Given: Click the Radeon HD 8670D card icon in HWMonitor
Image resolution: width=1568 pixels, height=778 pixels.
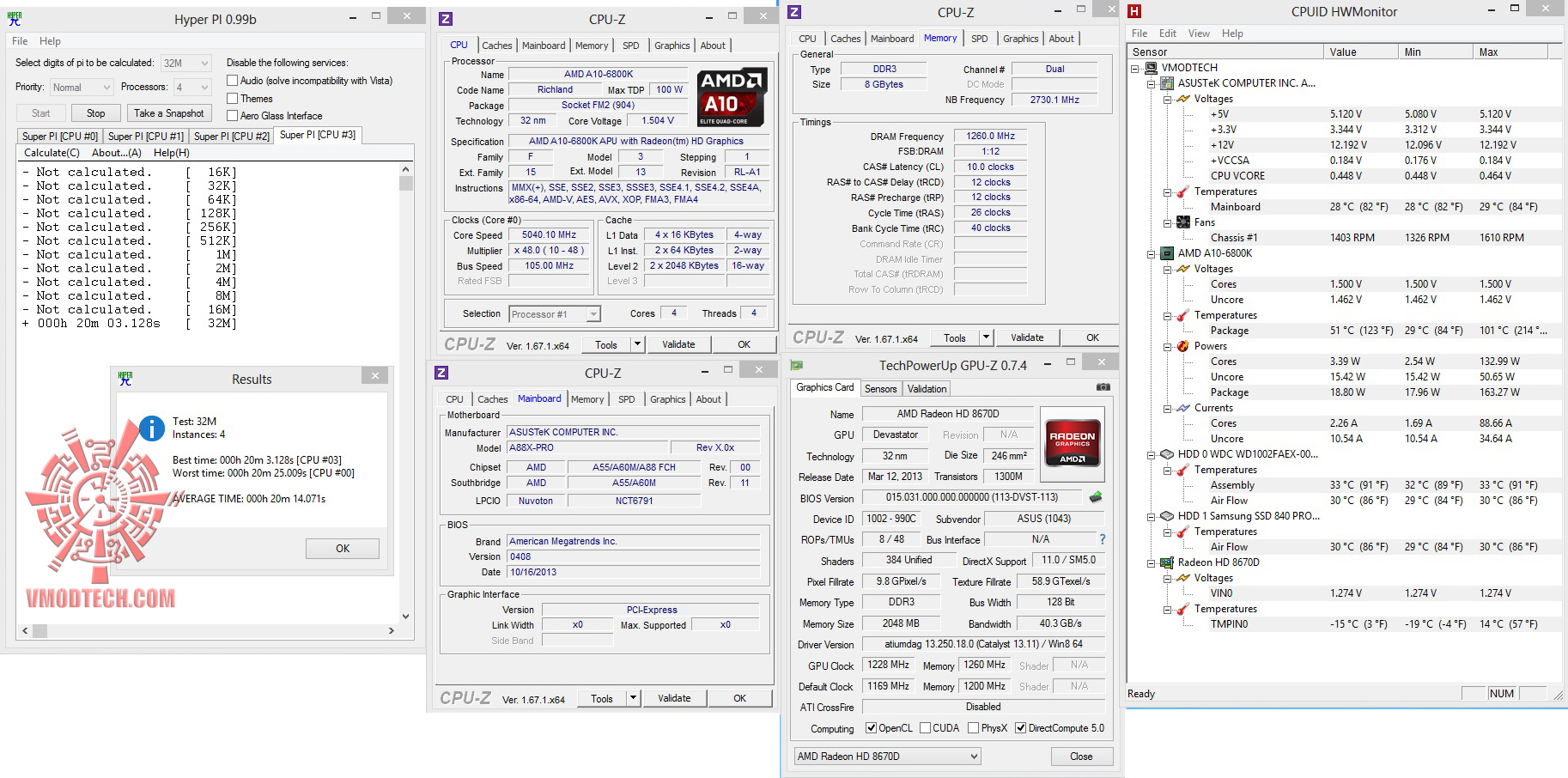Looking at the screenshot, I should [1167, 562].
